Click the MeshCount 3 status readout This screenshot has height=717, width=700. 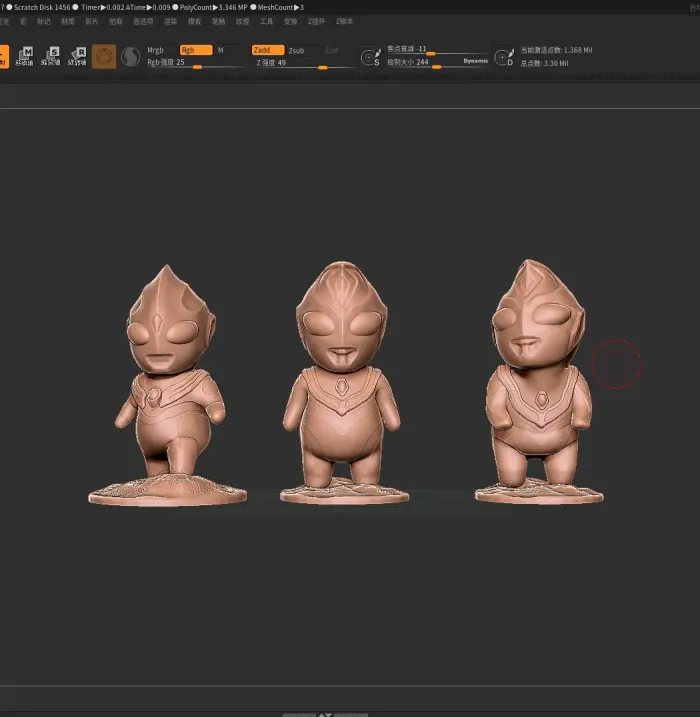click(x=281, y=7)
